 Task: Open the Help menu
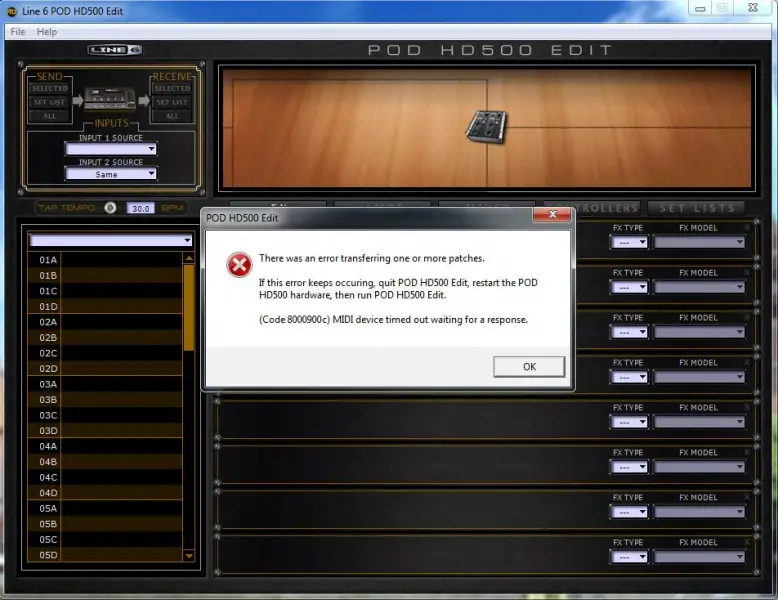pos(47,32)
